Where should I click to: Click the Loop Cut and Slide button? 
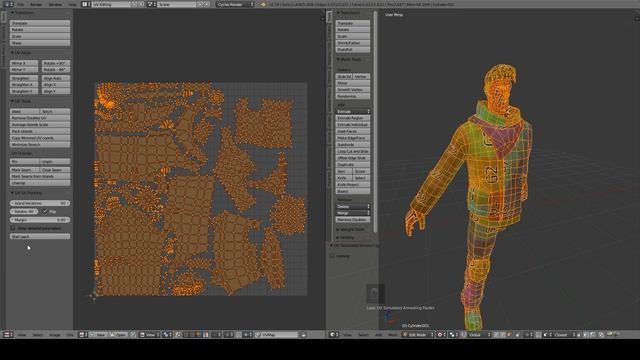click(353, 151)
